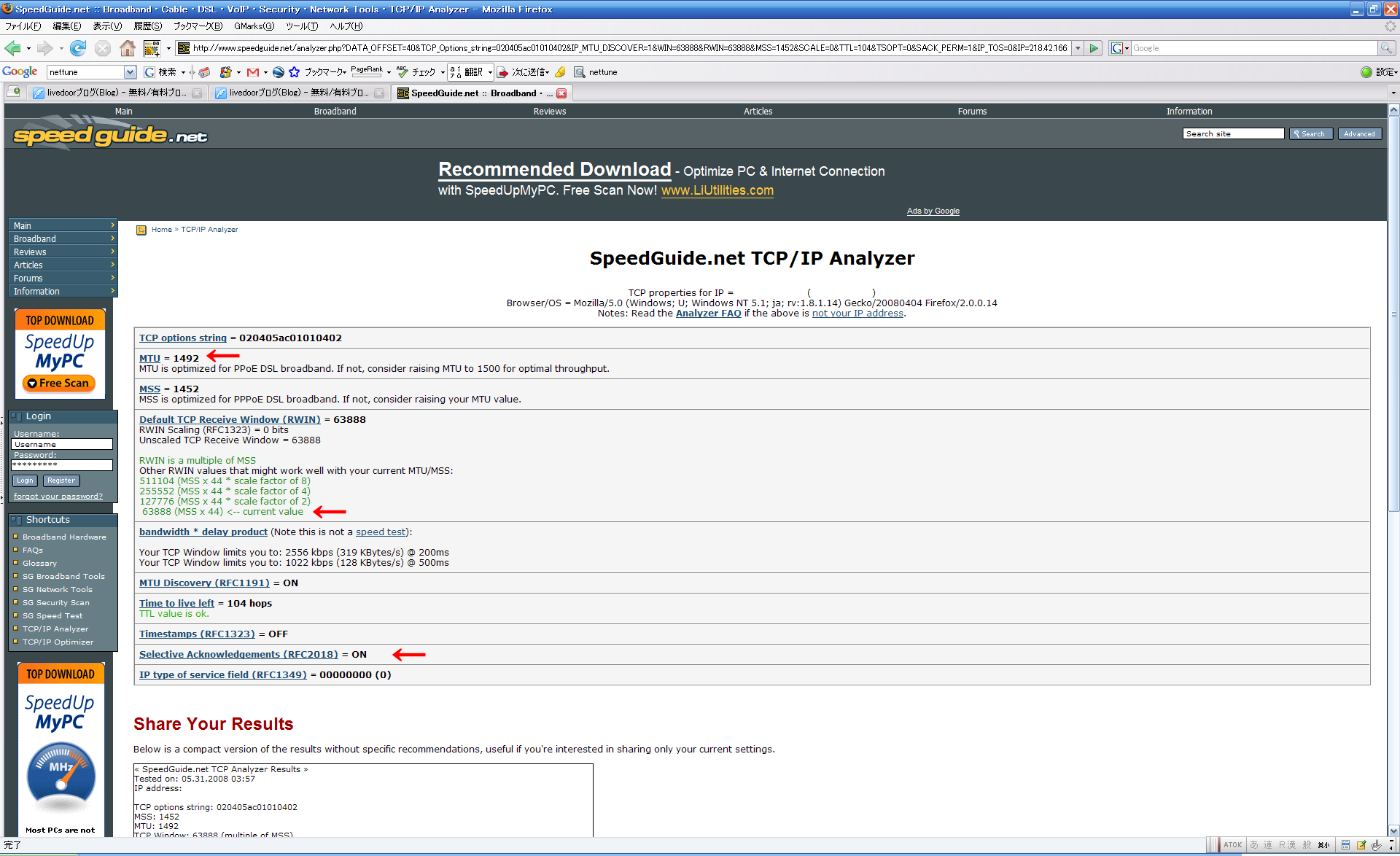1400x856 pixels.
Task: Click the blue bookmark star icon
Action: pos(295,72)
